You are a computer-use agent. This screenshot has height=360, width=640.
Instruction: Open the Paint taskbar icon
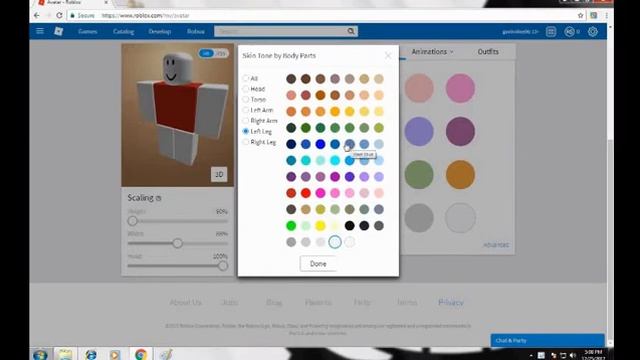click(x=165, y=354)
